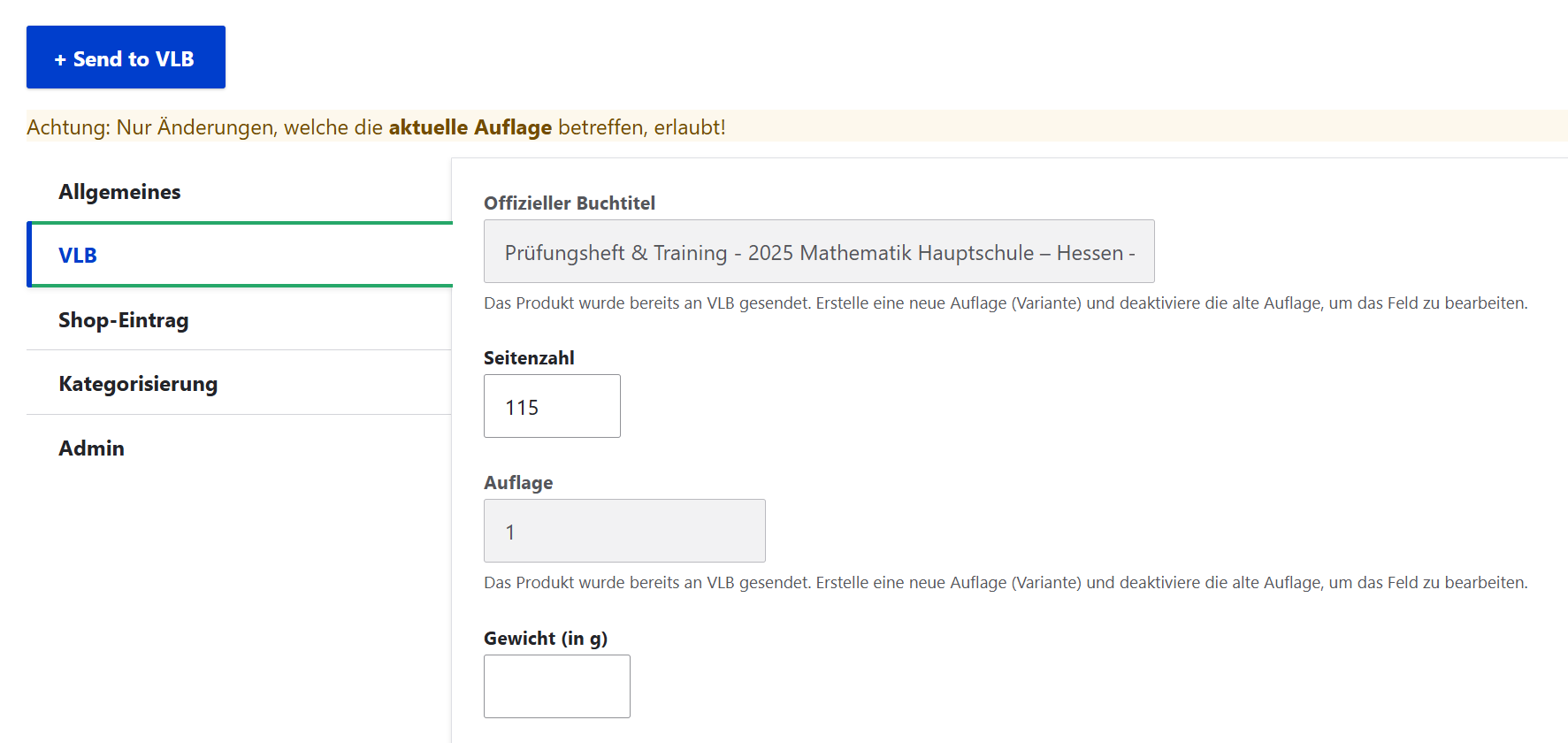Click the Auflage field label
The width and height of the screenshot is (1568, 743).
click(518, 483)
